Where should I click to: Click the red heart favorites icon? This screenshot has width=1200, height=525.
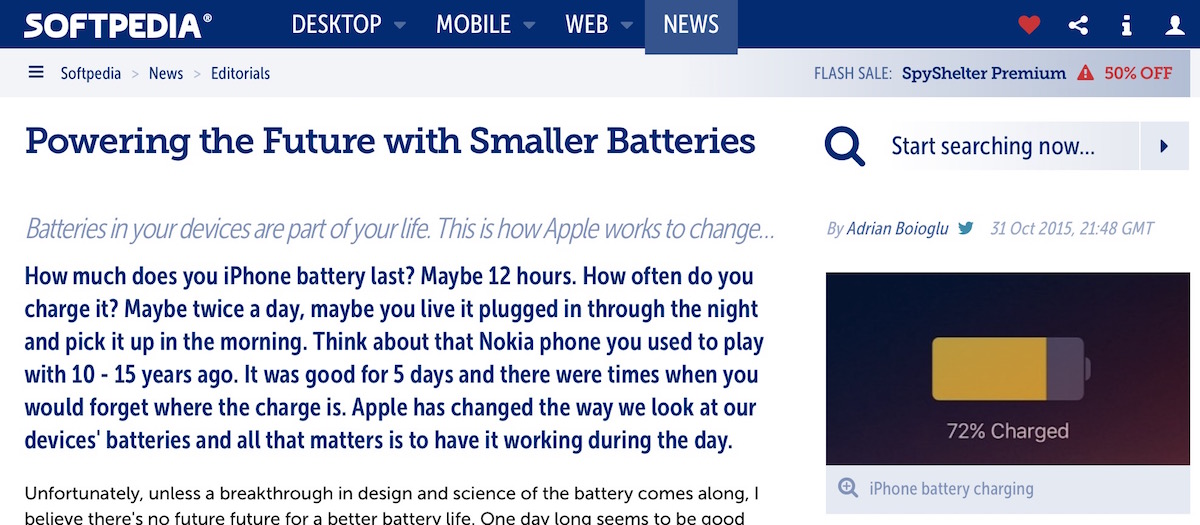1029,26
